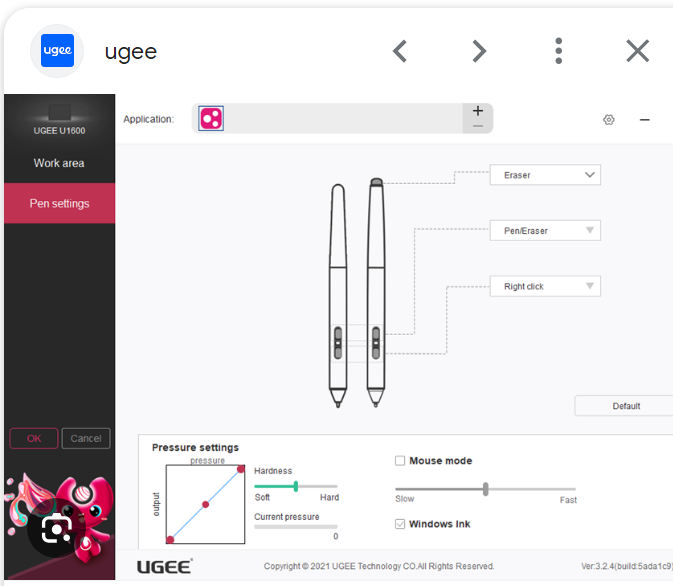Enable the Mouse mode checkbox
The height and width of the screenshot is (586, 673).
tap(400, 461)
